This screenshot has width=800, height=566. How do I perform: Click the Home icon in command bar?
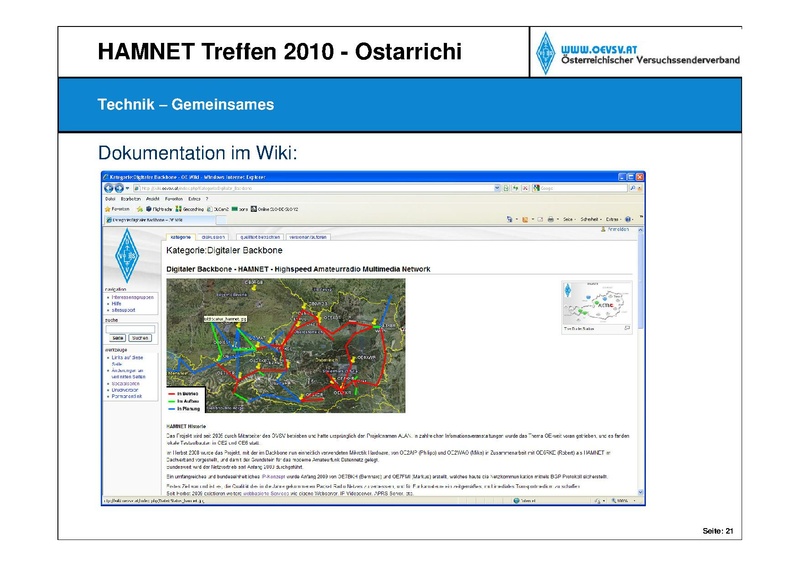509,219
